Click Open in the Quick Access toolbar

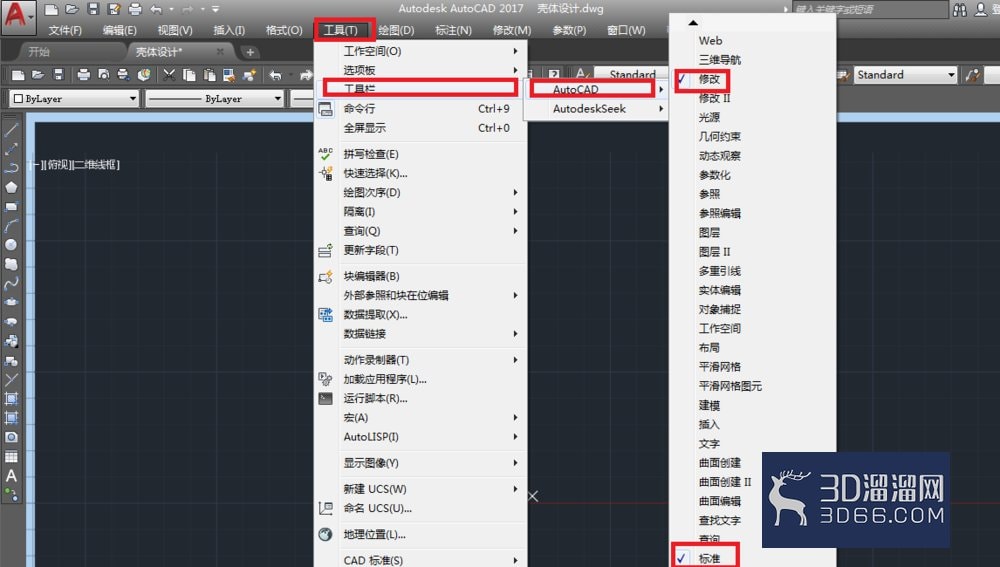72,9
